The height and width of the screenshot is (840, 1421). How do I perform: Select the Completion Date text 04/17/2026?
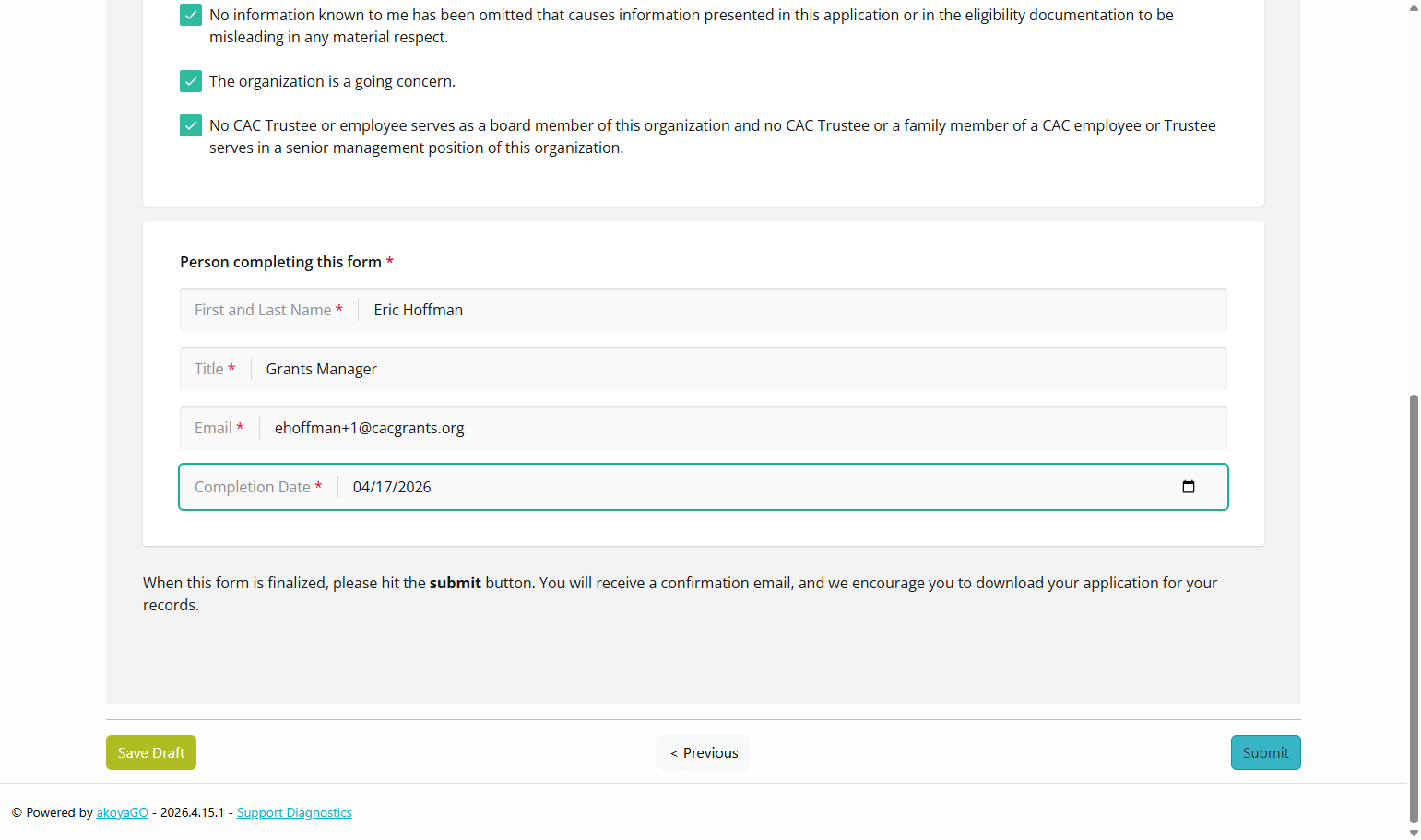(392, 487)
